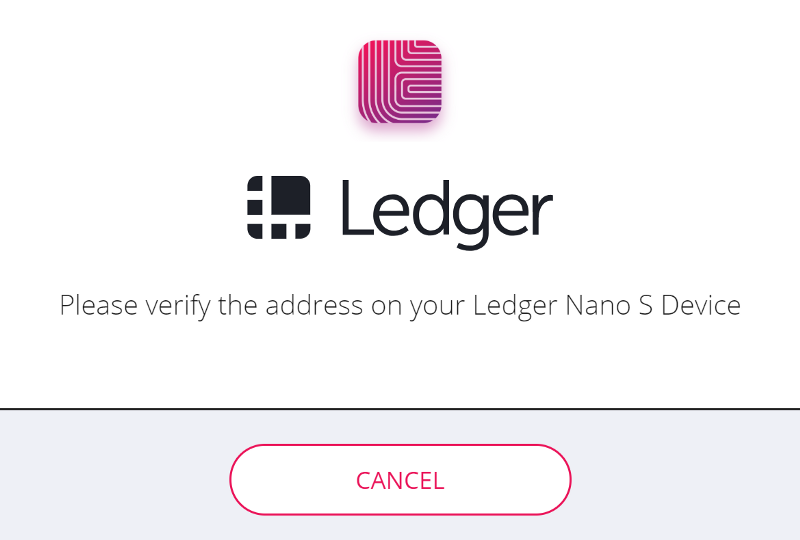
Task: Click the letter 'L' of Ledger wordmark
Action: coord(356,207)
